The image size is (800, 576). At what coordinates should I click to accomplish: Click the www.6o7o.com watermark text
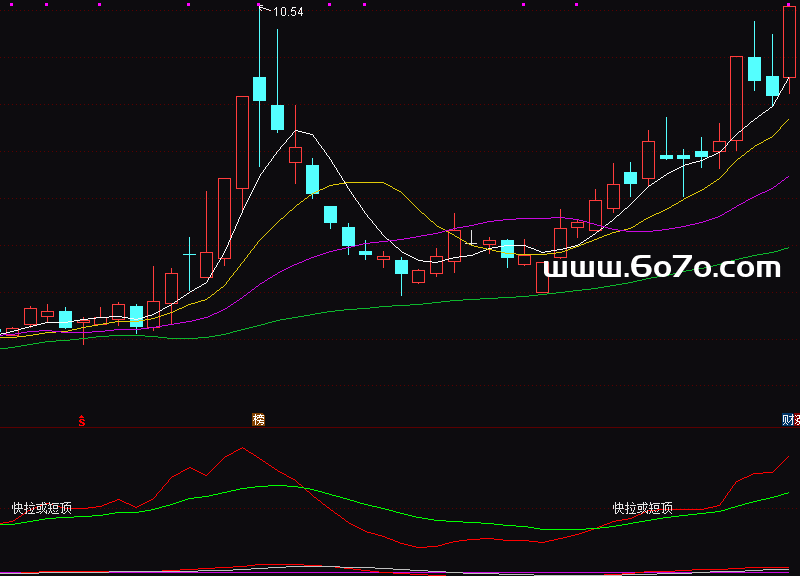click(661, 267)
